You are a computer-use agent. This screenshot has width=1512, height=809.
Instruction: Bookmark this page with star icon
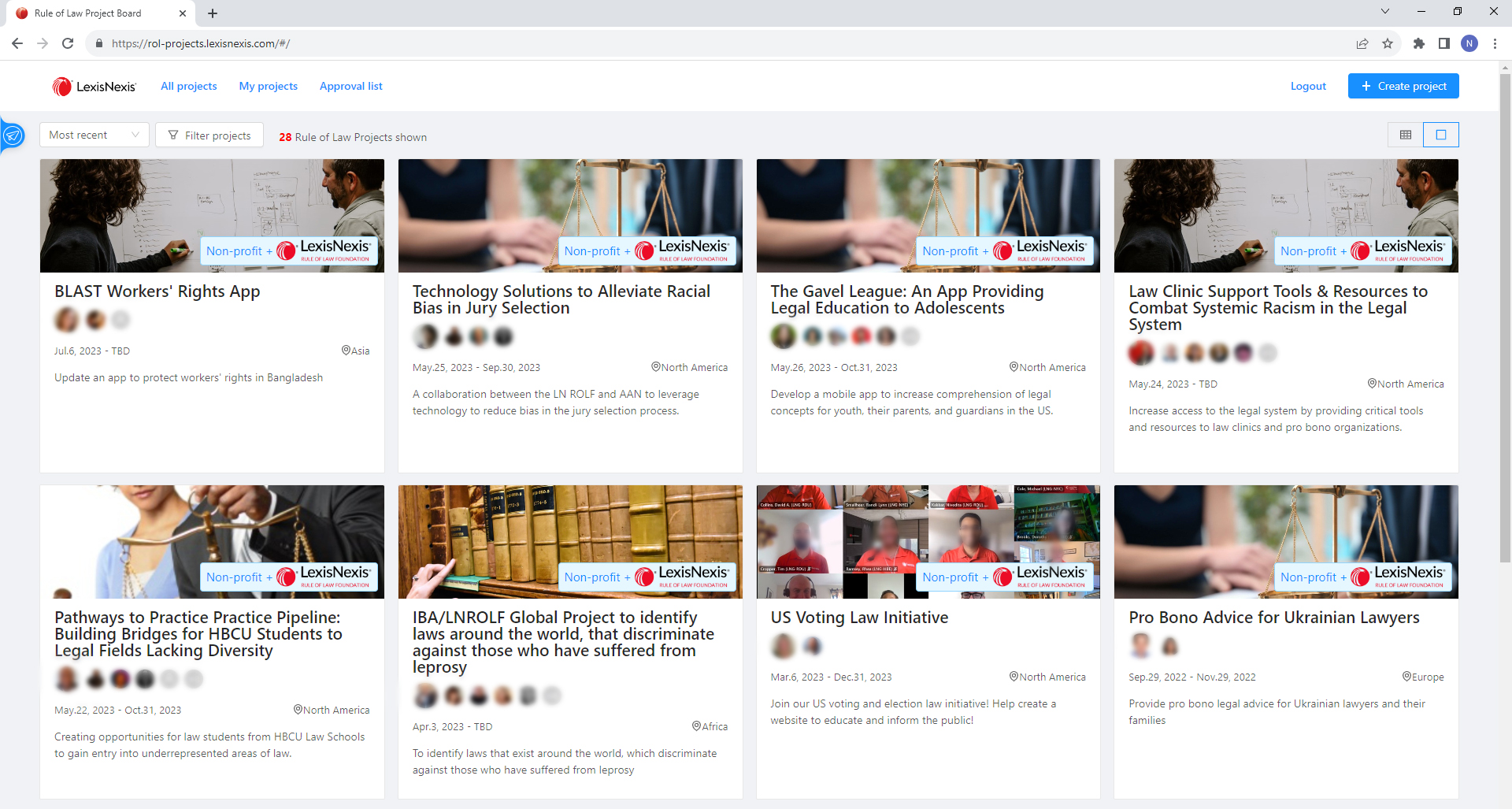coord(1388,43)
